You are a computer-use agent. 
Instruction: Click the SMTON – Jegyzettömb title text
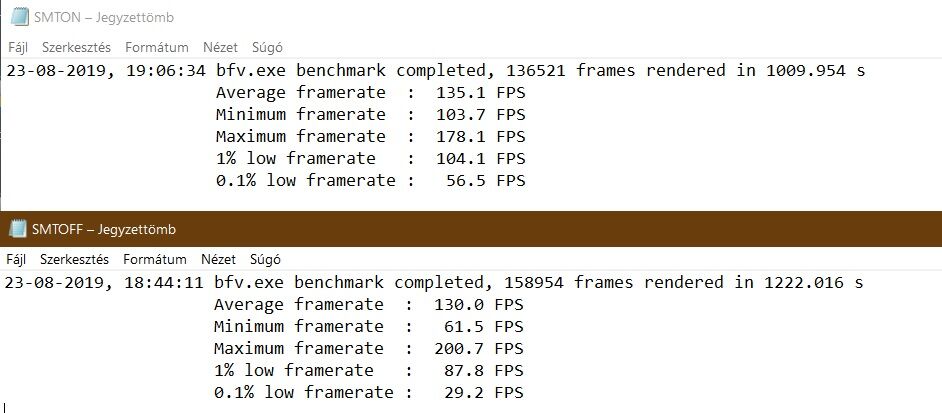104,17
